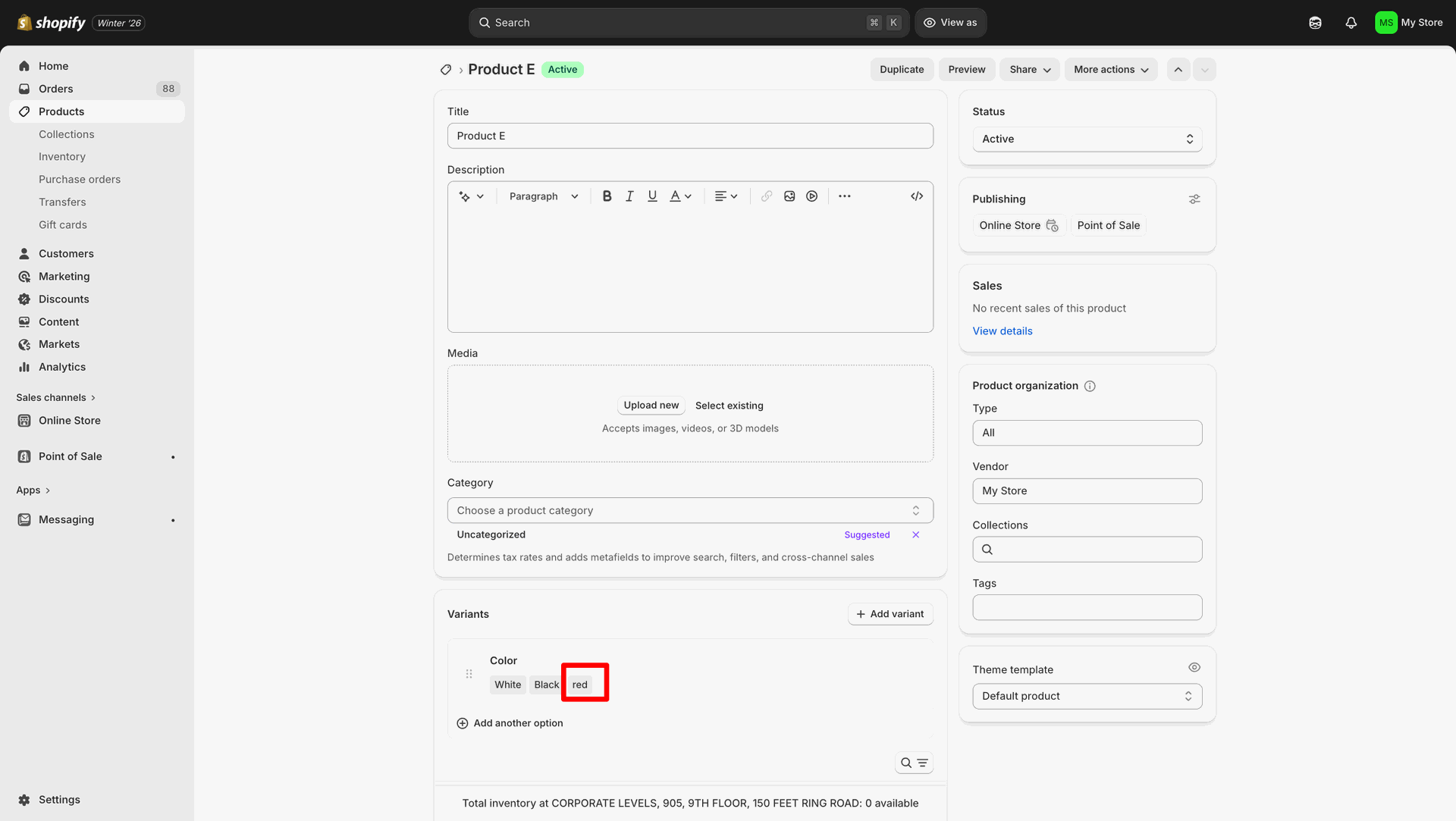
Task: Open the View details link
Action: pyautogui.click(x=1003, y=331)
